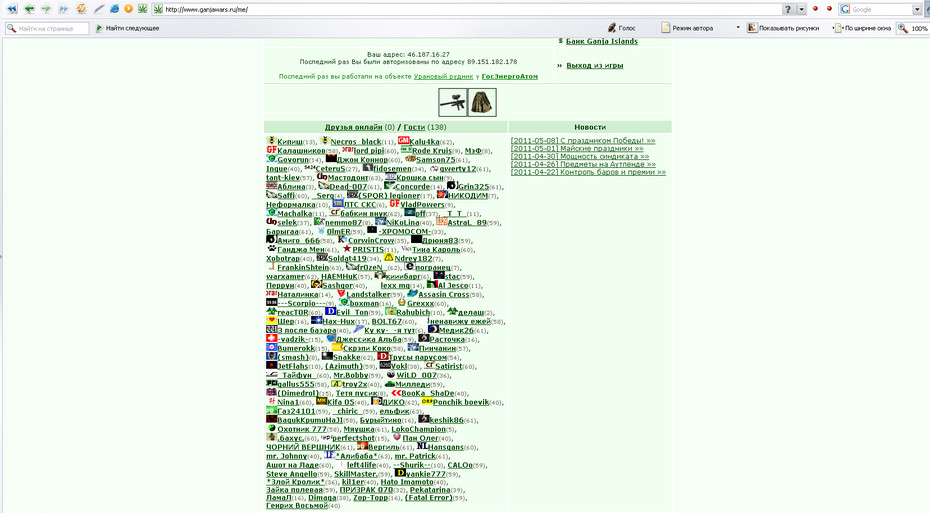The width and height of the screenshot is (930, 513).
Task: Focus the URL address field
Action: pyautogui.click(x=472, y=9)
